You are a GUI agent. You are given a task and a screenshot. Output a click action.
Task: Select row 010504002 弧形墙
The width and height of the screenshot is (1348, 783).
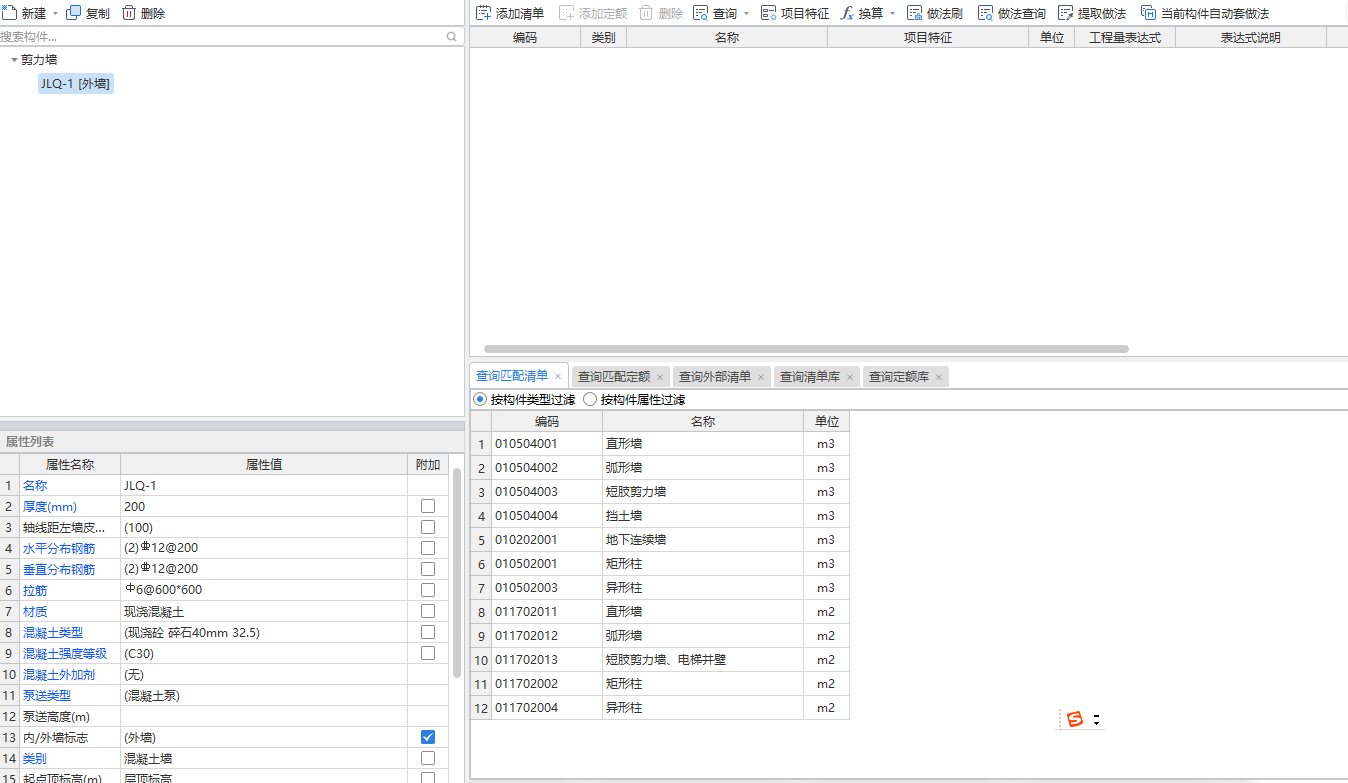(x=660, y=467)
